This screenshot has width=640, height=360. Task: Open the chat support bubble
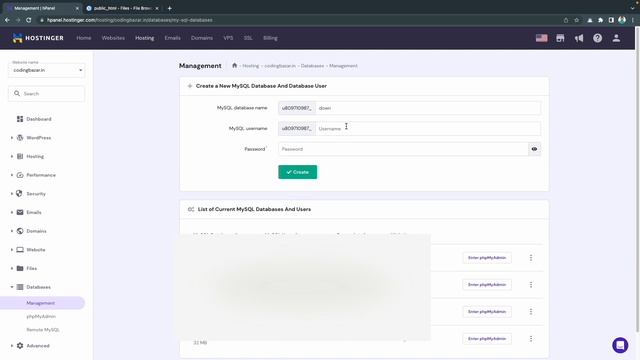point(620,345)
